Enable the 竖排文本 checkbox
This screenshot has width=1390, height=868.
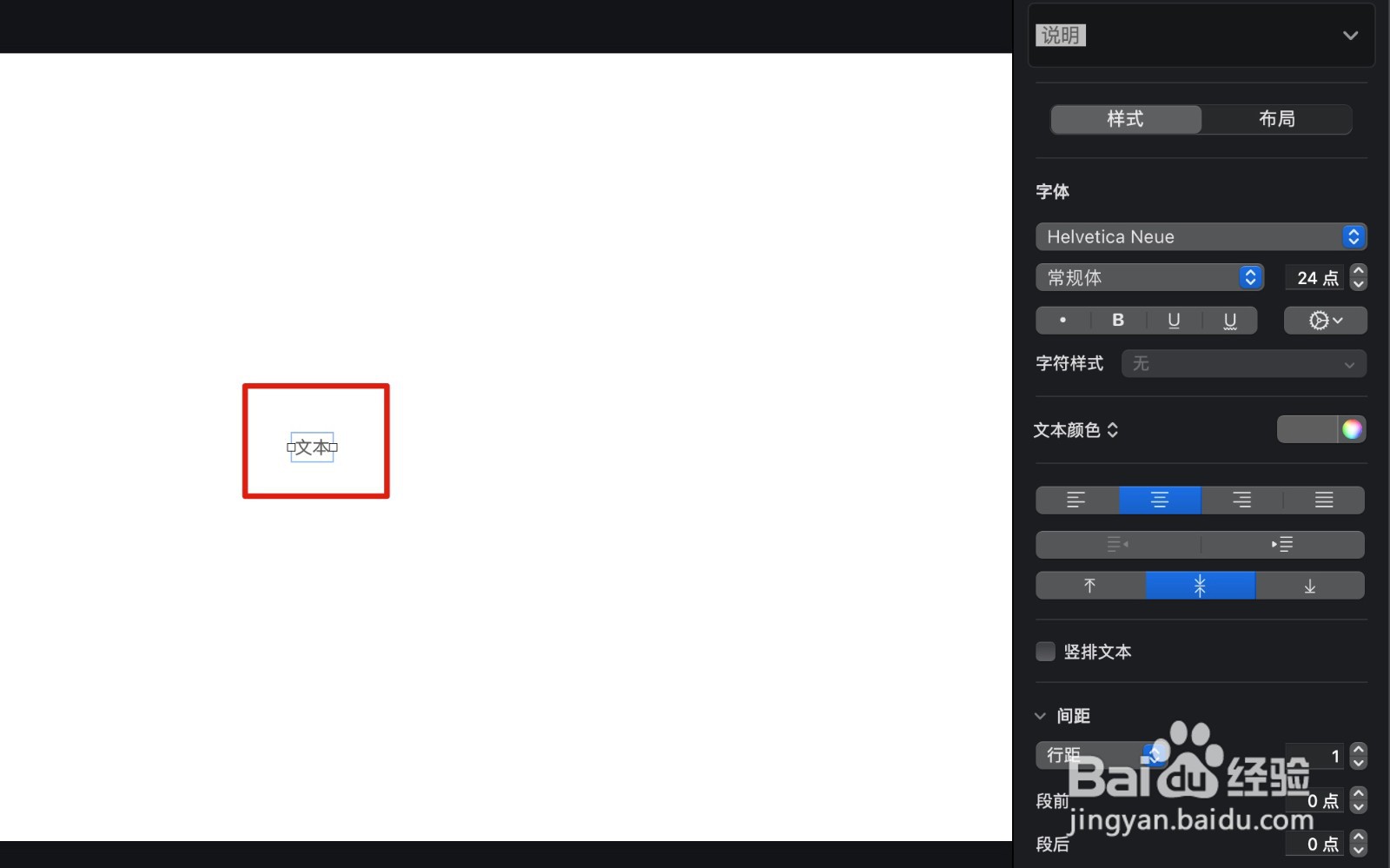click(x=1046, y=652)
